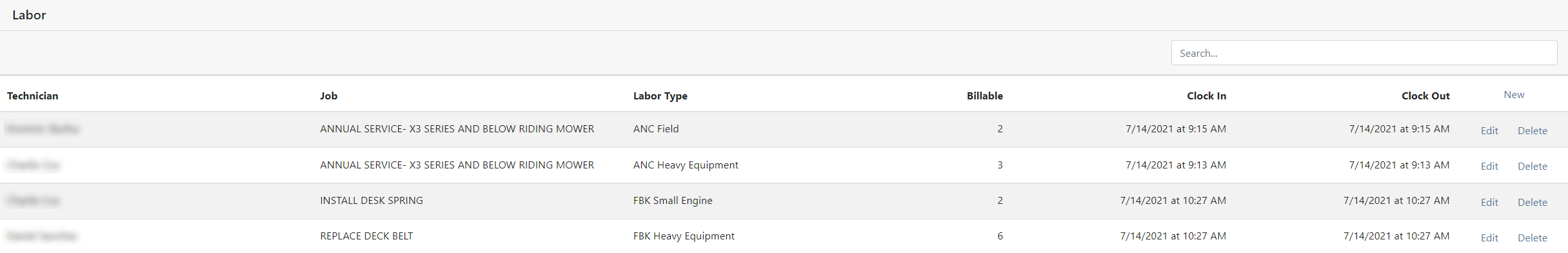1568x253 pixels.
Task: Sort by the Billable column header
Action: pos(984,96)
